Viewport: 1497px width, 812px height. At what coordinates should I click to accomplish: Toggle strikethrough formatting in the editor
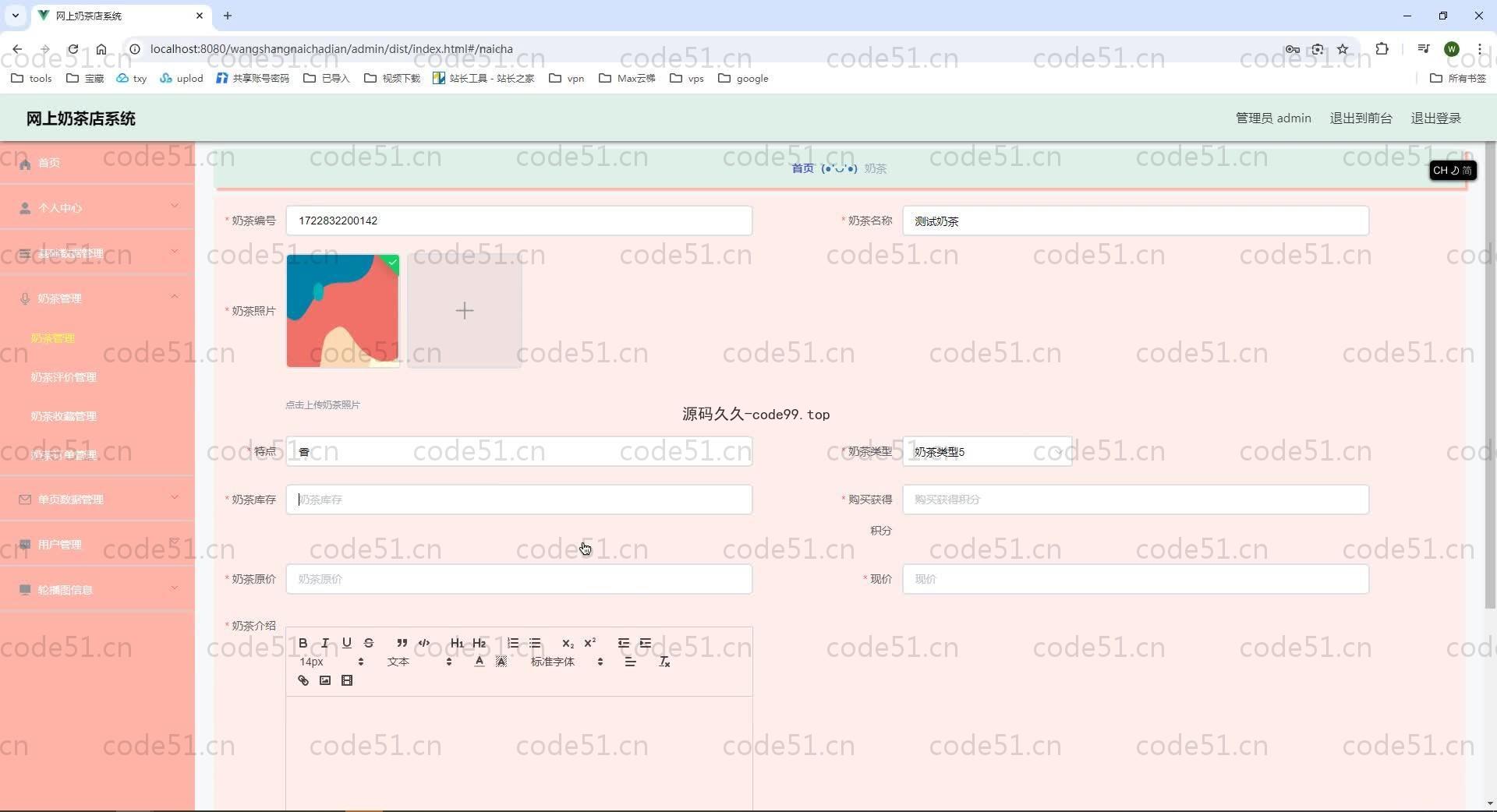[x=369, y=643]
